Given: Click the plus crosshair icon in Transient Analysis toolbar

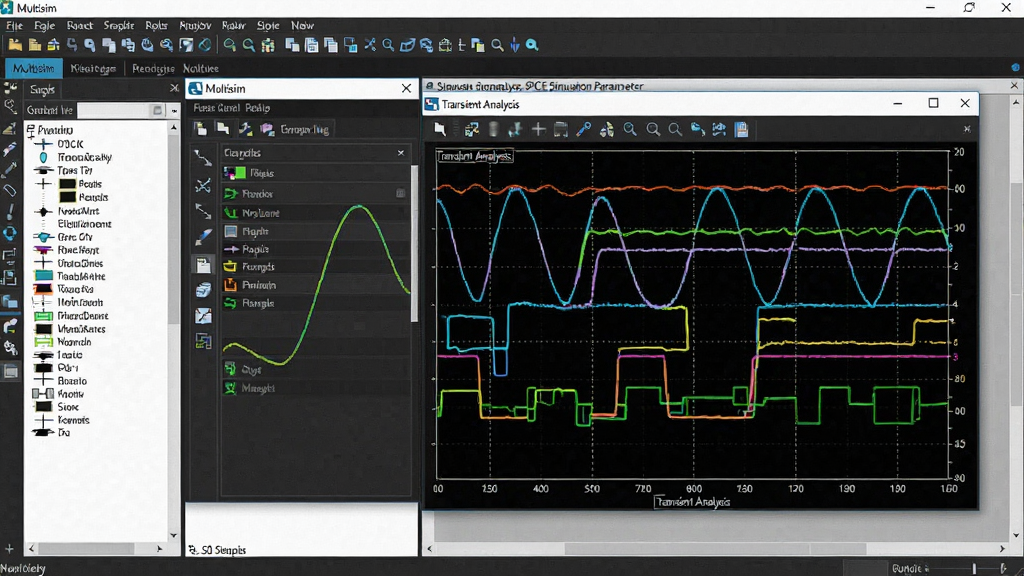Looking at the screenshot, I should [538, 129].
